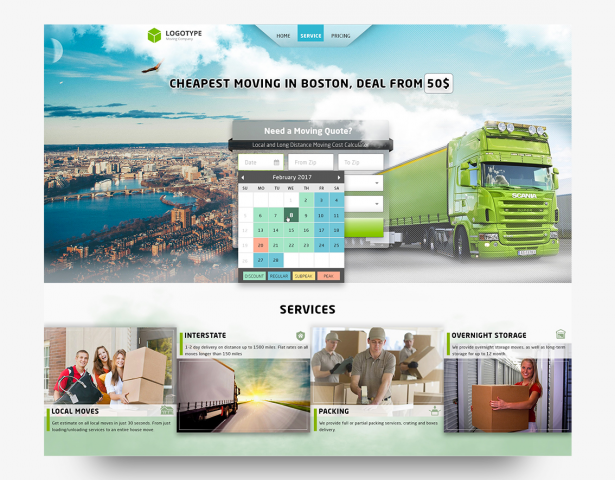Click the 'SERVICES' section heading
The image size is (615, 480).
[x=308, y=310]
